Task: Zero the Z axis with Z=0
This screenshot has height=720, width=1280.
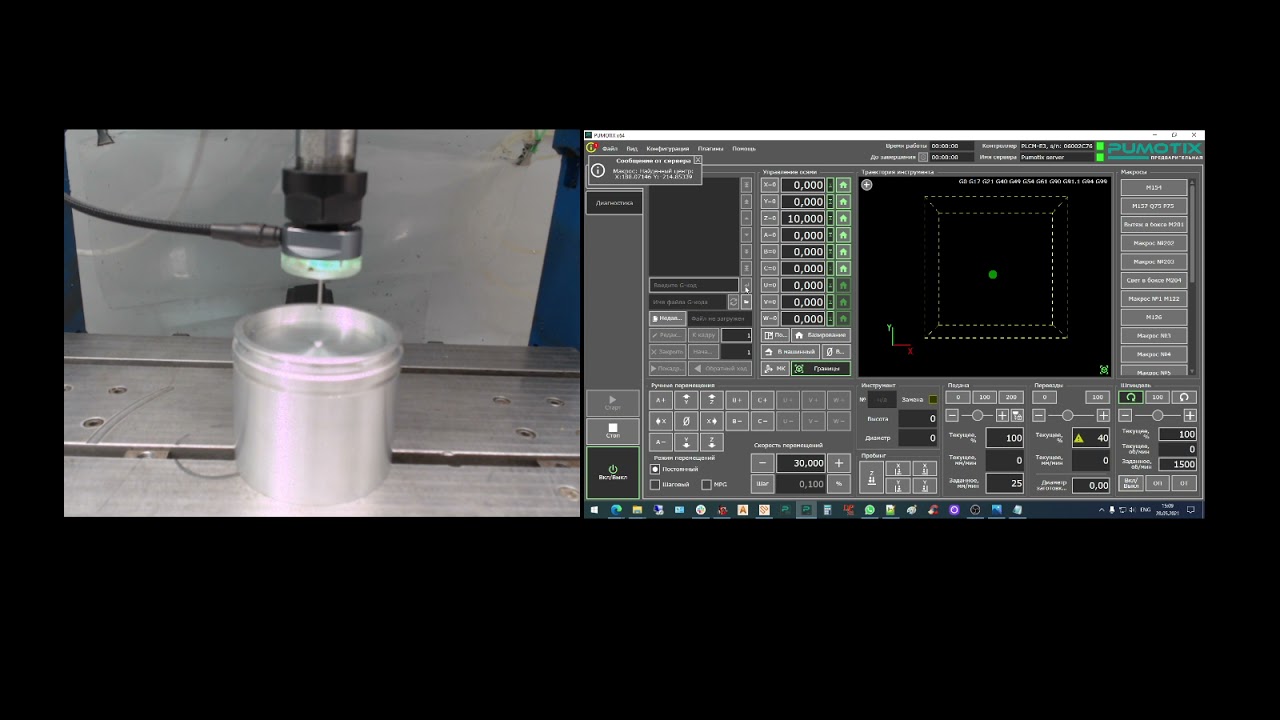Action: coord(770,218)
